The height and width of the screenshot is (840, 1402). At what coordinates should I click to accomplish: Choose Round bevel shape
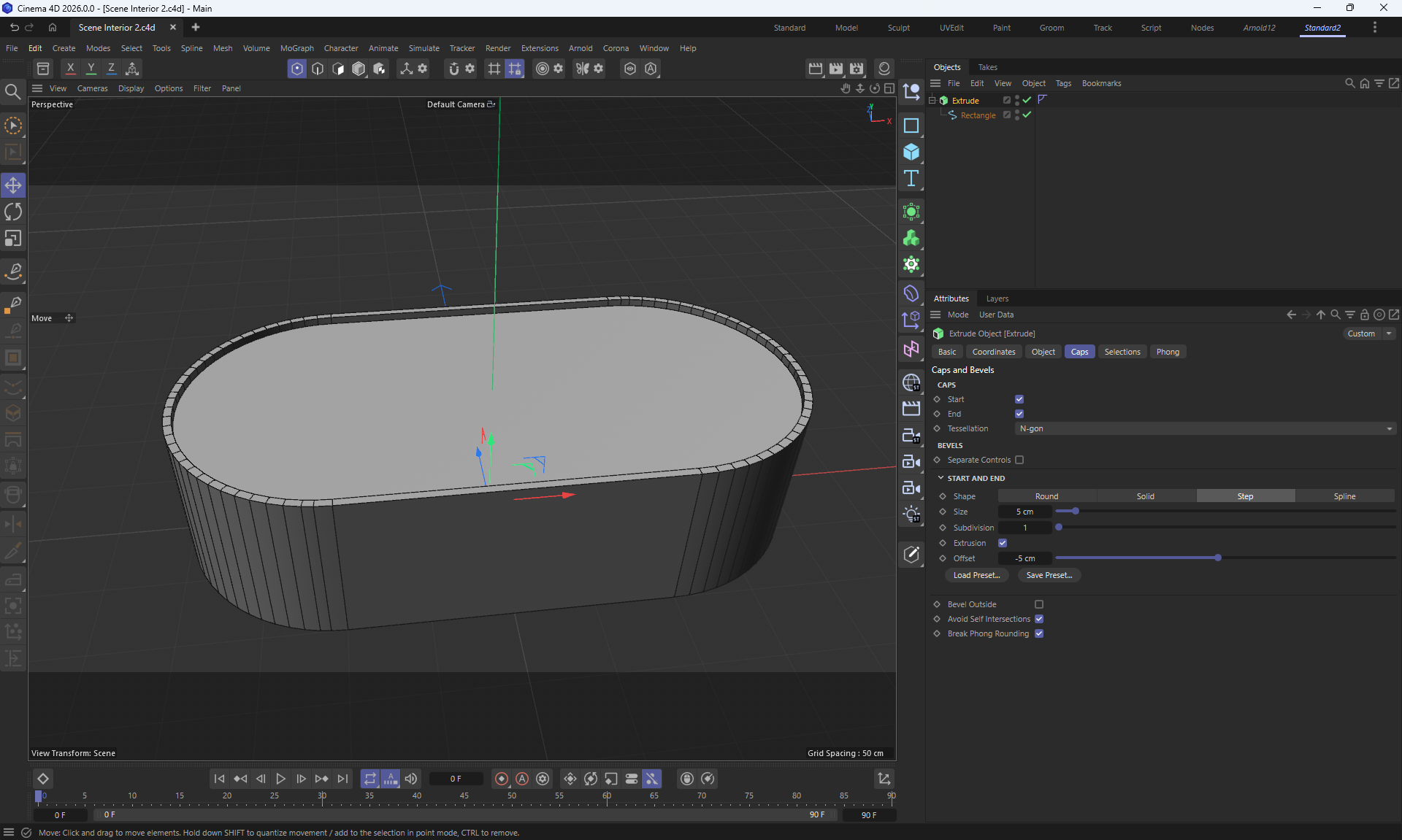point(1046,496)
